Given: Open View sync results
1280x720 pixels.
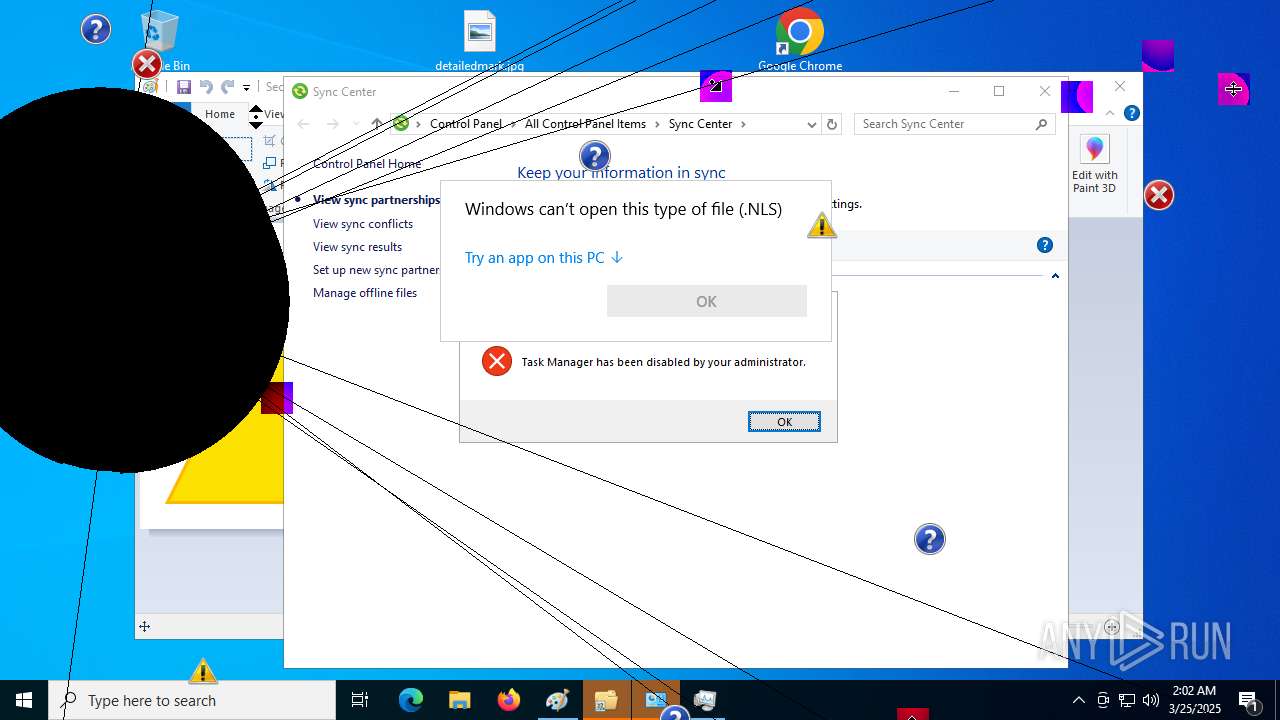Looking at the screenshot, I should tap(357, 247).
